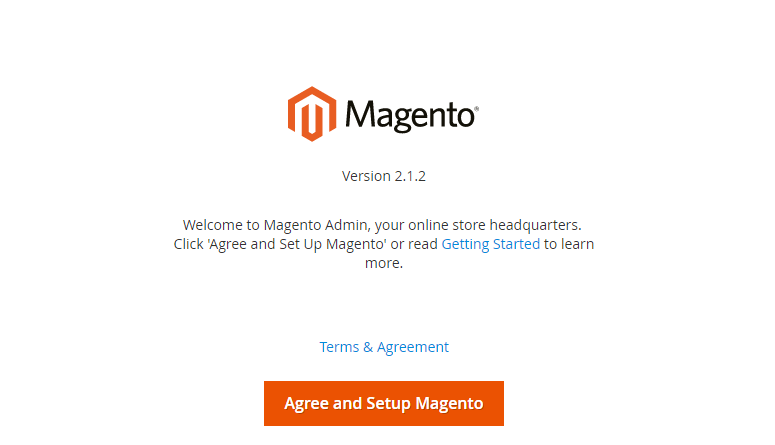Click the word 'Click' starting second welcome line
Screen dimensions: 775x445
click(188, 244)
